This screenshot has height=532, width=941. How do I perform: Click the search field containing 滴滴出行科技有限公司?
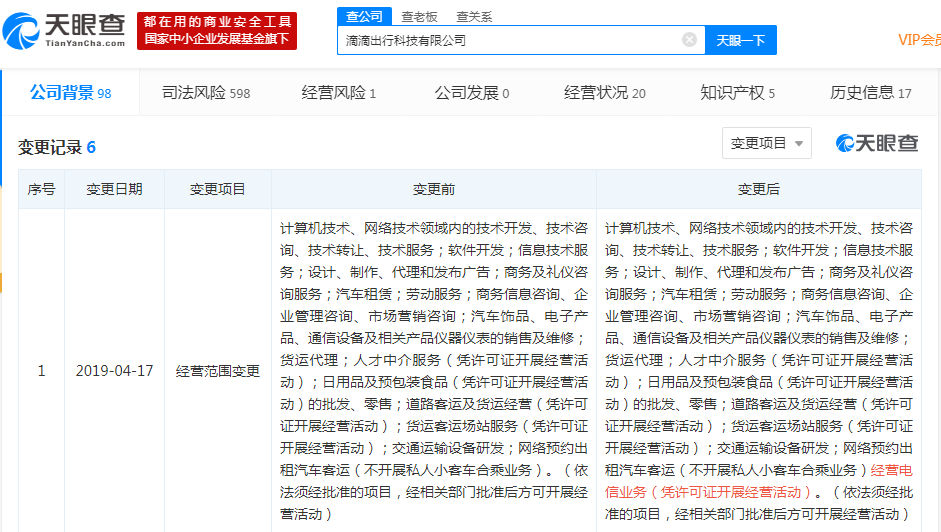(521, 40)
